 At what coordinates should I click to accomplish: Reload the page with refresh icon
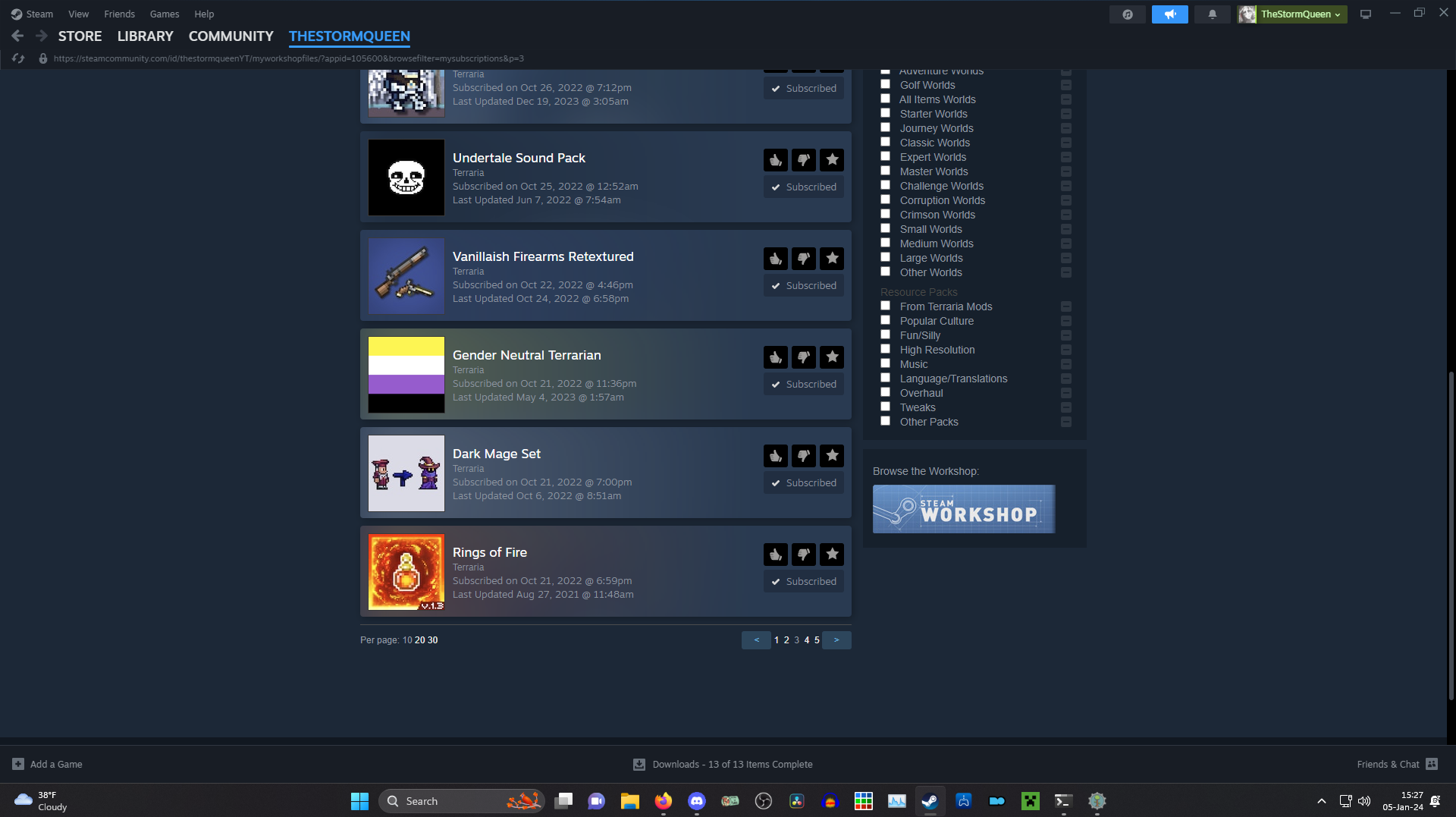click(18, 58)
